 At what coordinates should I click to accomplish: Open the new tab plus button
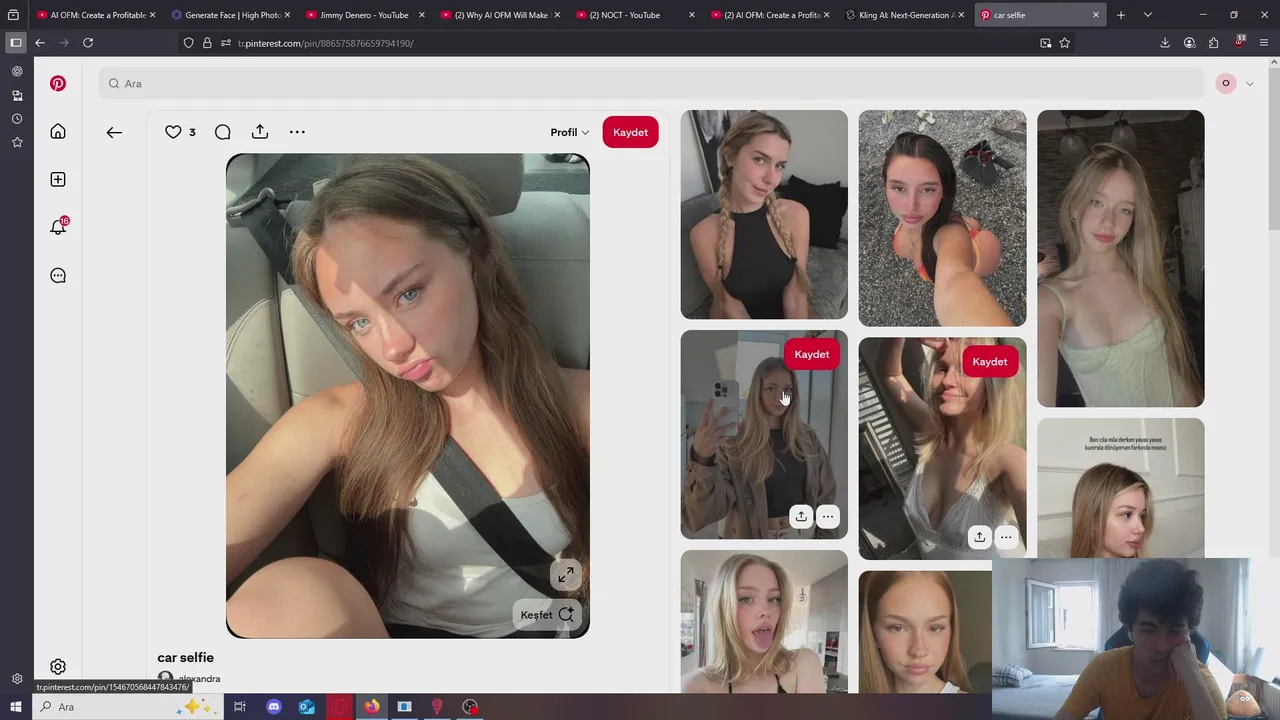click(x=1121, y=15)
